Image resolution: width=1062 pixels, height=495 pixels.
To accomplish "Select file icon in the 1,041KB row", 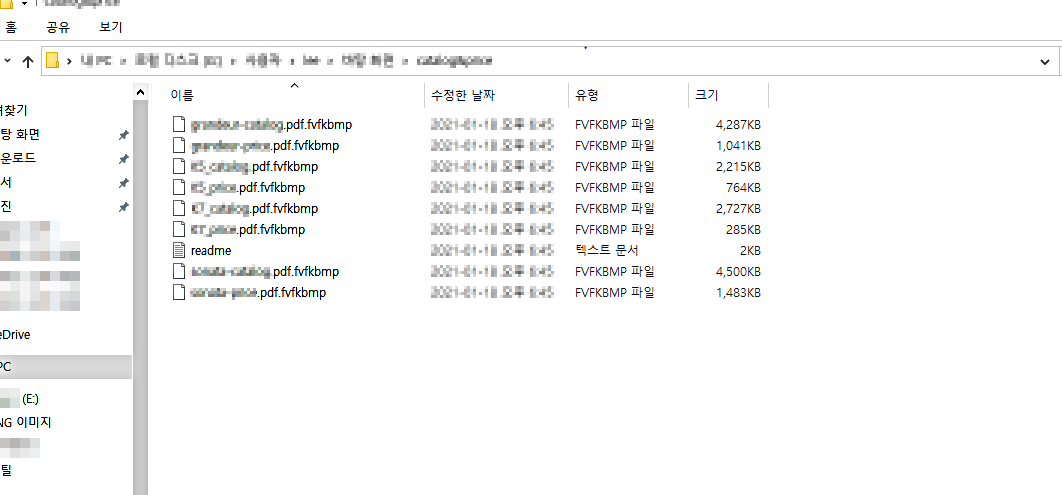I will click(x=179, y=146).
